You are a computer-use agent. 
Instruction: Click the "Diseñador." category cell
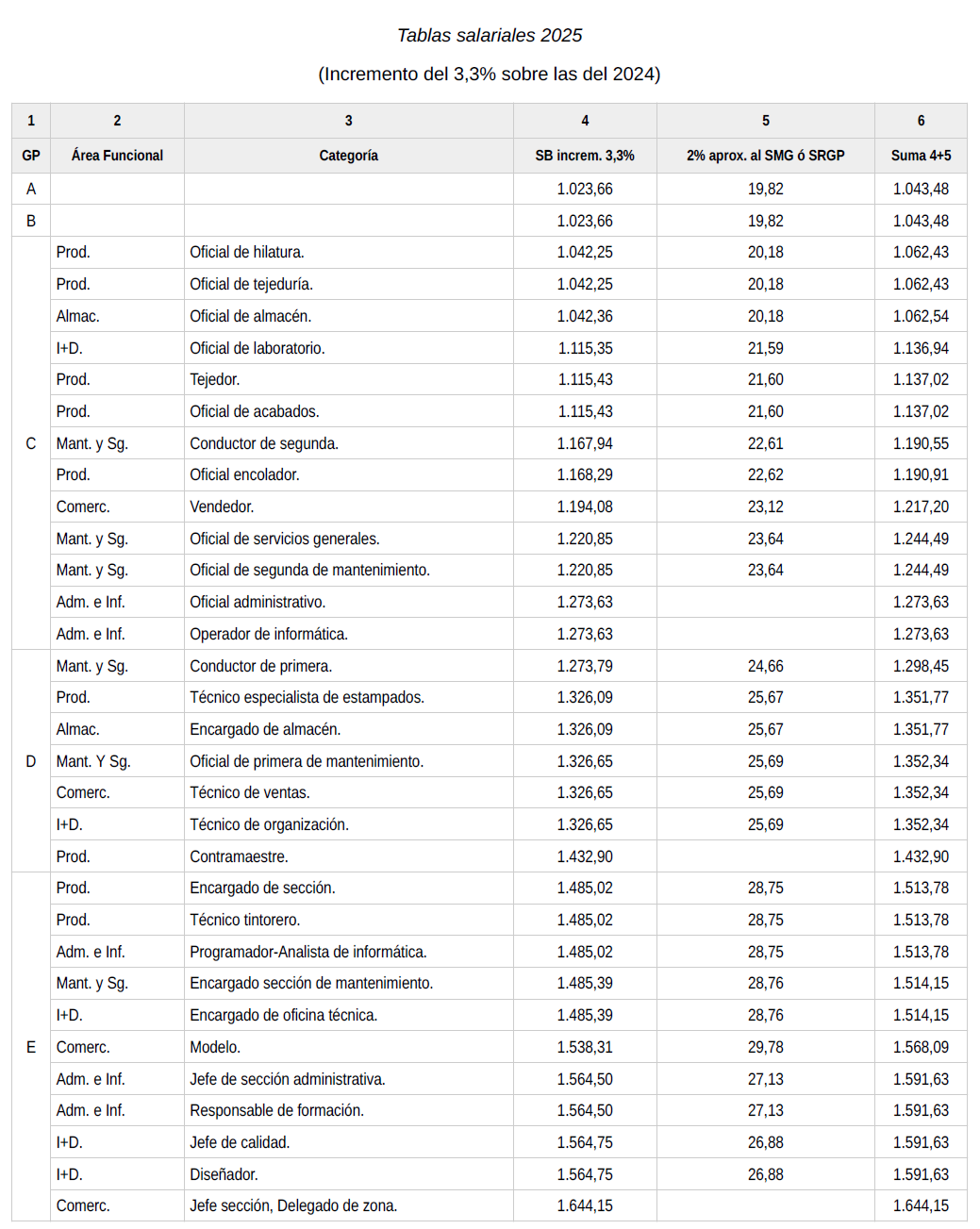point(224,1175)
